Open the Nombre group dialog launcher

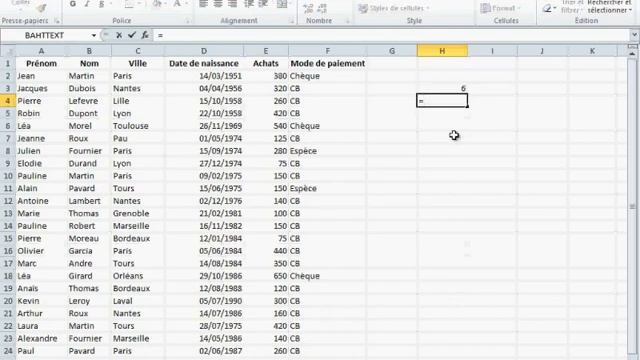348,21
